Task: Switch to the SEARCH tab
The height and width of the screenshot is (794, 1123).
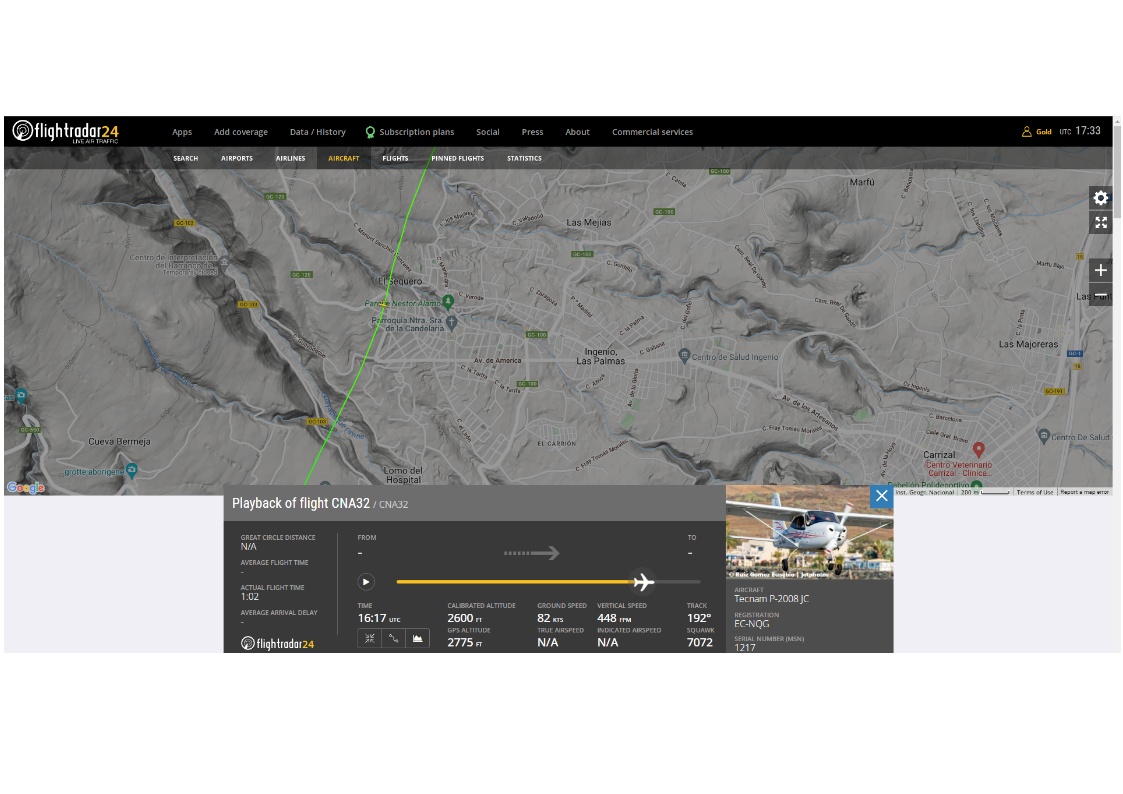Action: (185, 158)
